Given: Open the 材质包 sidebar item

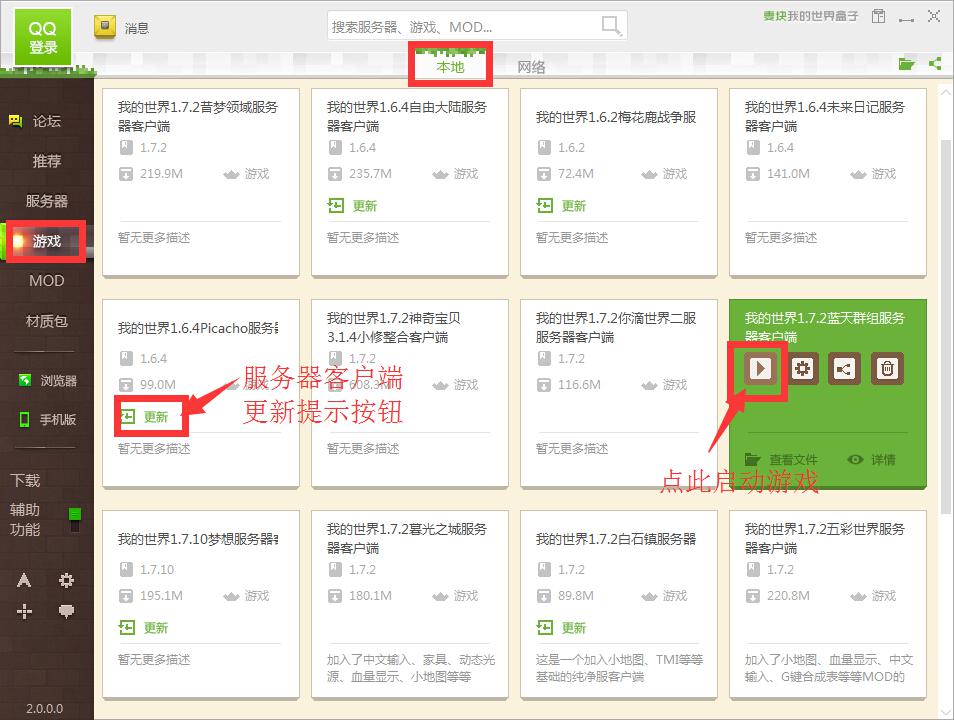Looking at the screenshot, I should [47, 321].
